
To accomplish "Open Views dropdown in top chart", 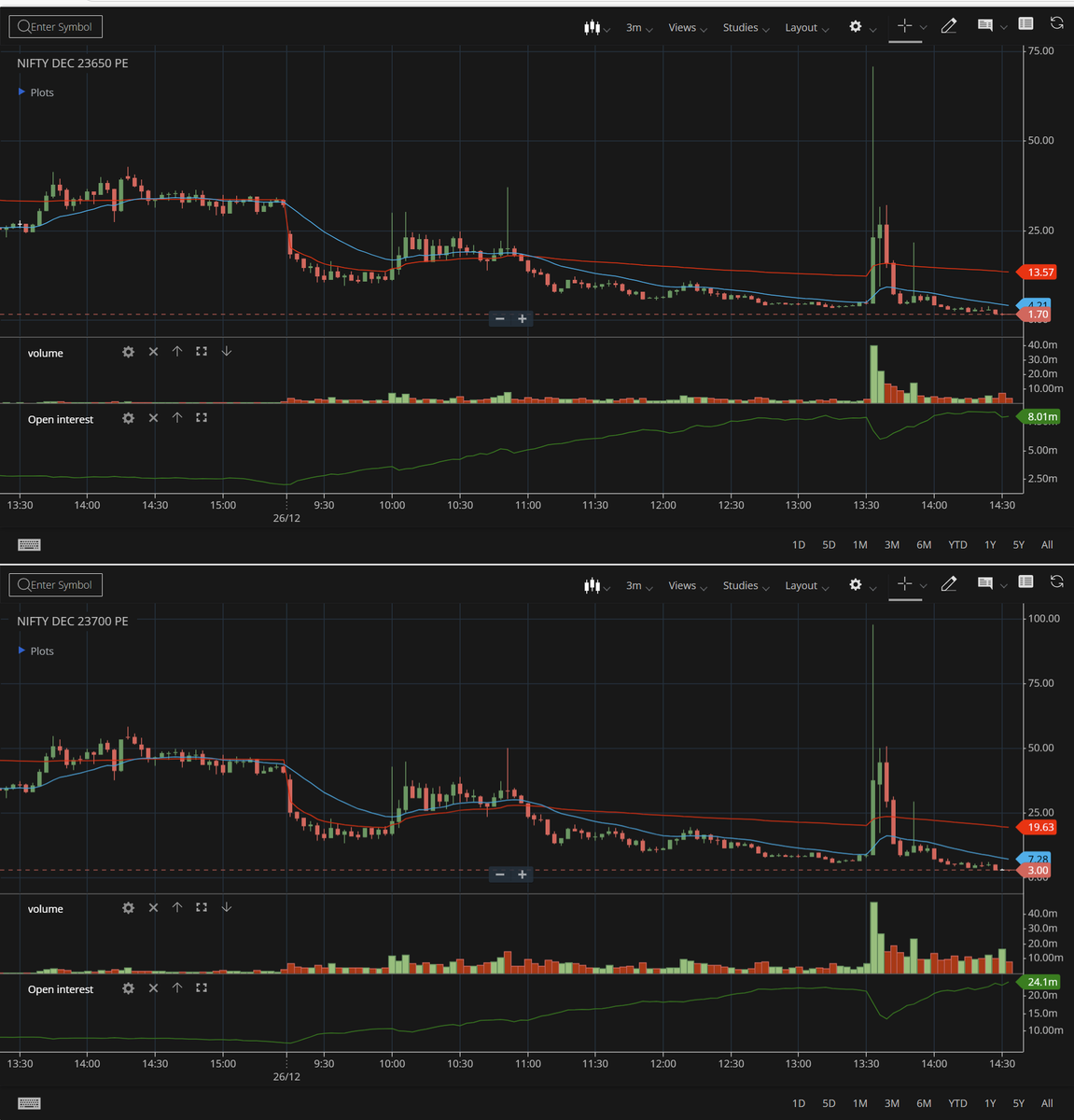I will [x=688, y=28].
